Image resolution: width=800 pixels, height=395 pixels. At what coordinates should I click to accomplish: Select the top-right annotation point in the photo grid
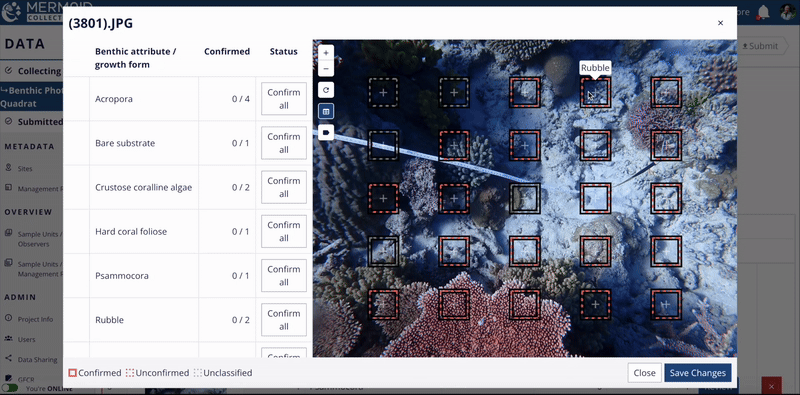[x=666, y=92]
